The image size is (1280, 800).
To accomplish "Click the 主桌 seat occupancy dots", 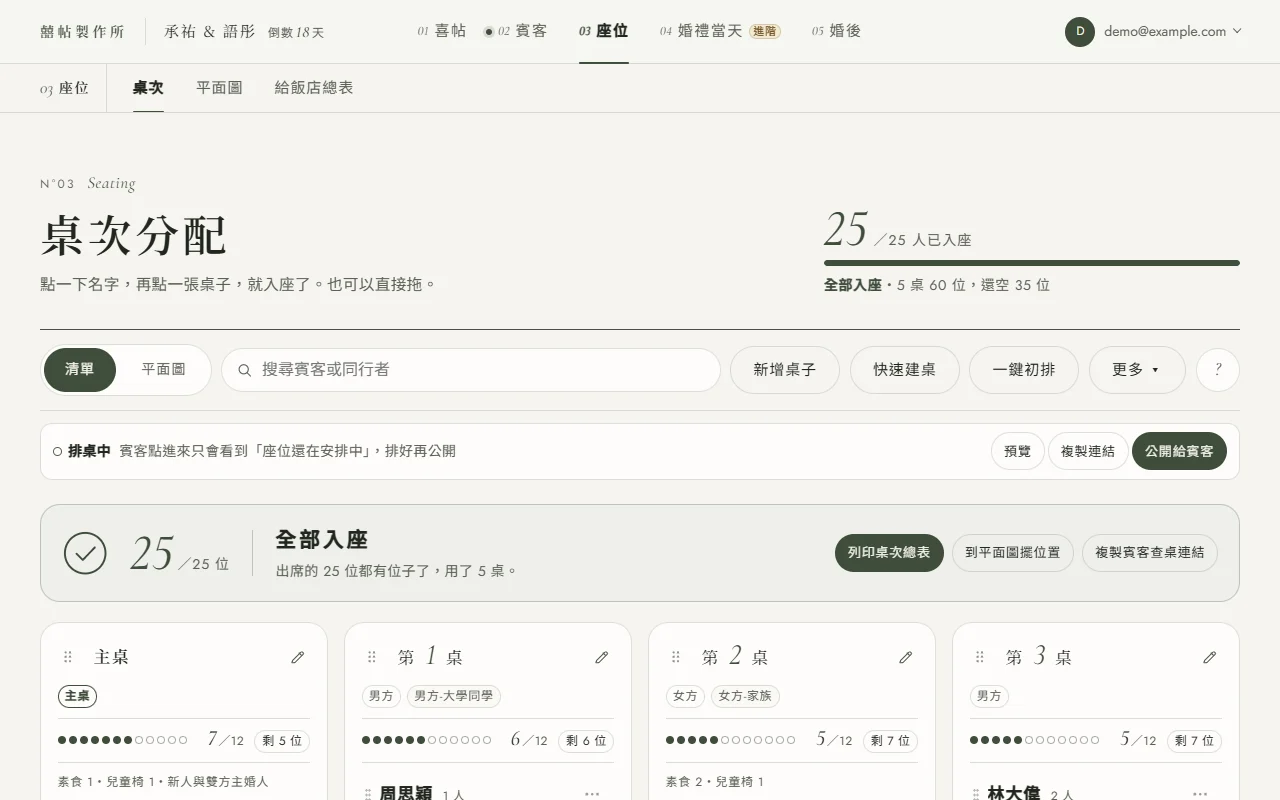I will pyautogui.click(x=123, y=740).
